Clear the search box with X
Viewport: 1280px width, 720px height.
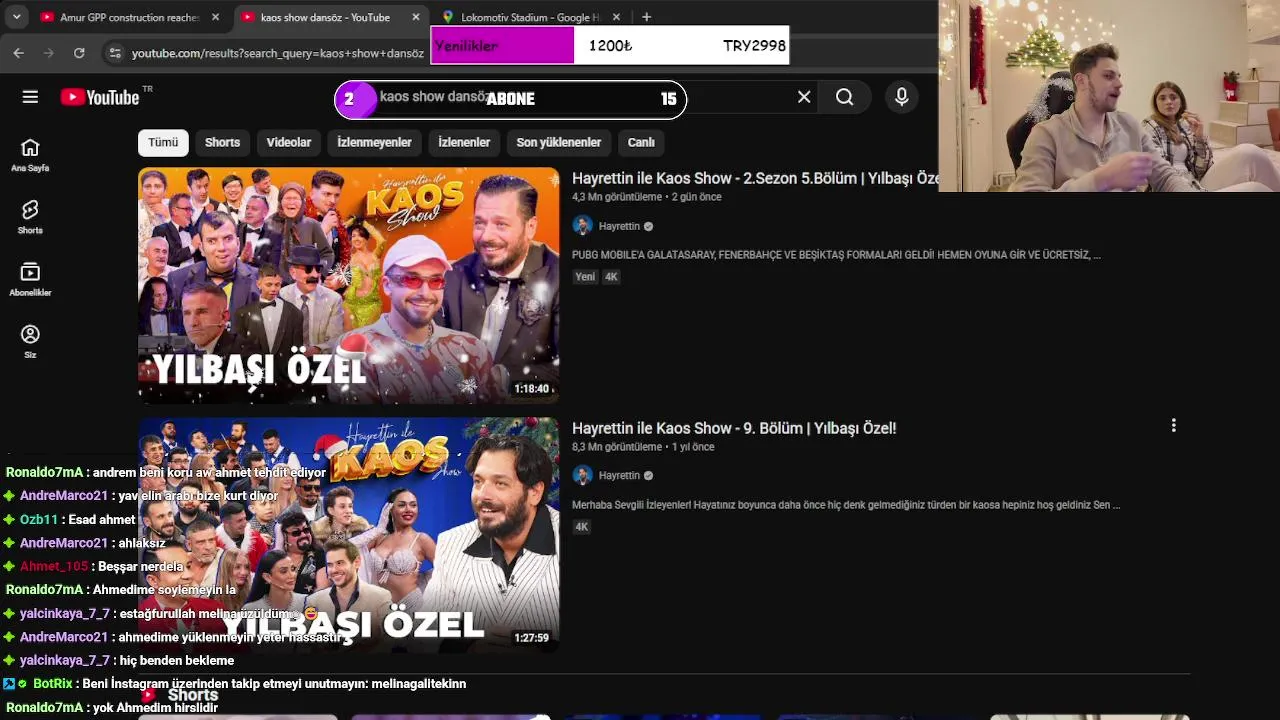pyautogui.click(x=804, y=97)
